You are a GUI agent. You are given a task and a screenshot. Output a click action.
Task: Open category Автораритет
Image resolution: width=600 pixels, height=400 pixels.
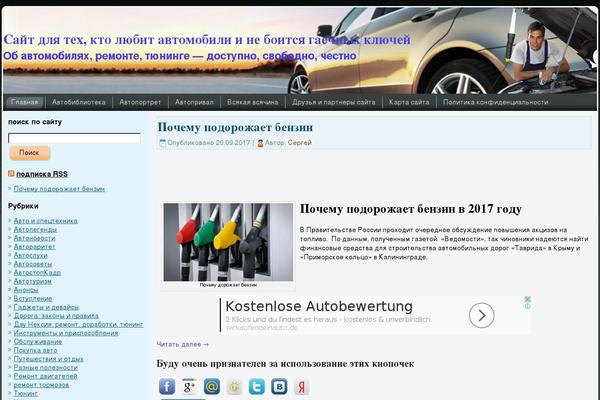click(x=34, y=247)
